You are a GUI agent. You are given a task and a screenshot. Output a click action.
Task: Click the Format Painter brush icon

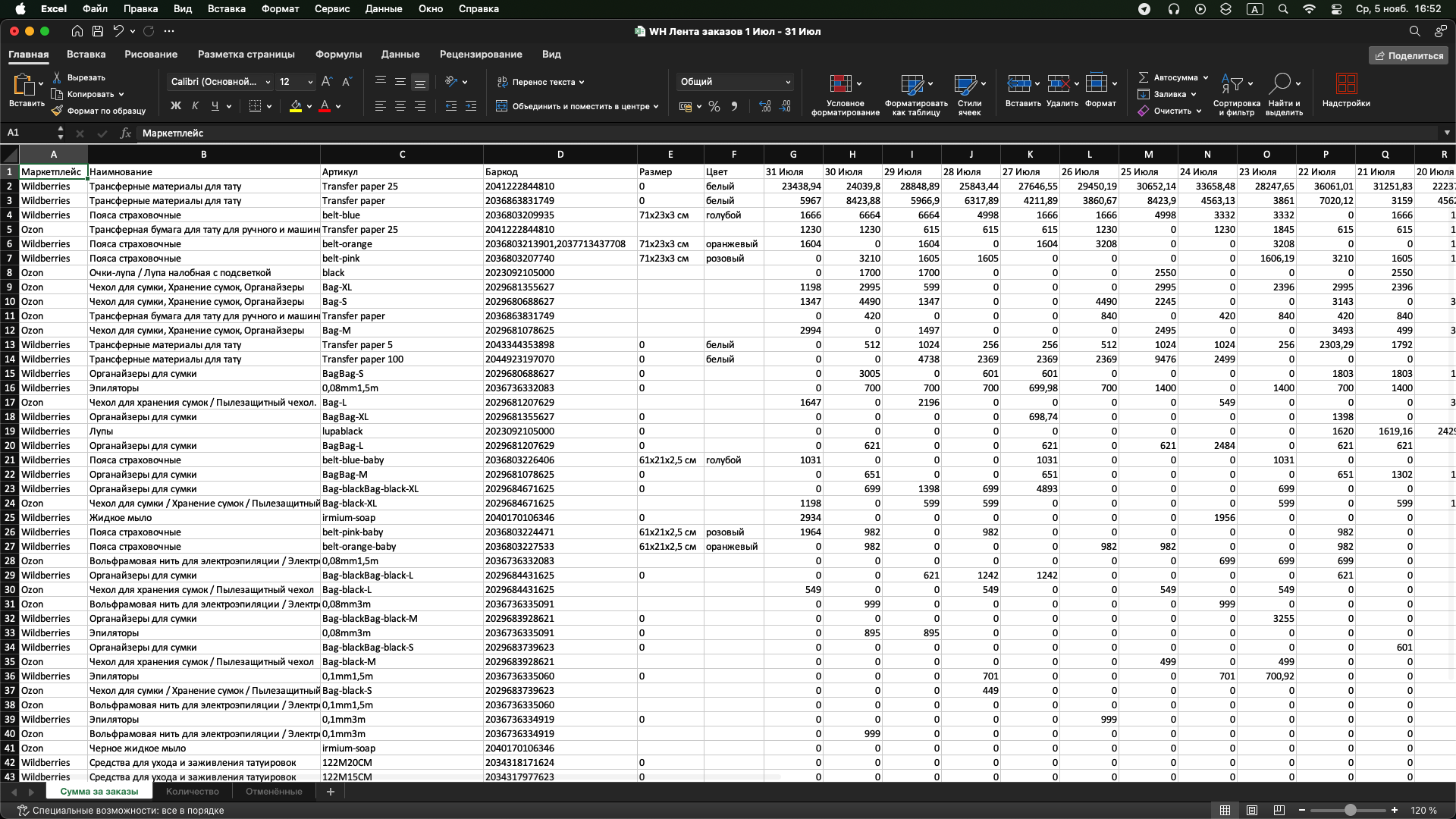57,111
